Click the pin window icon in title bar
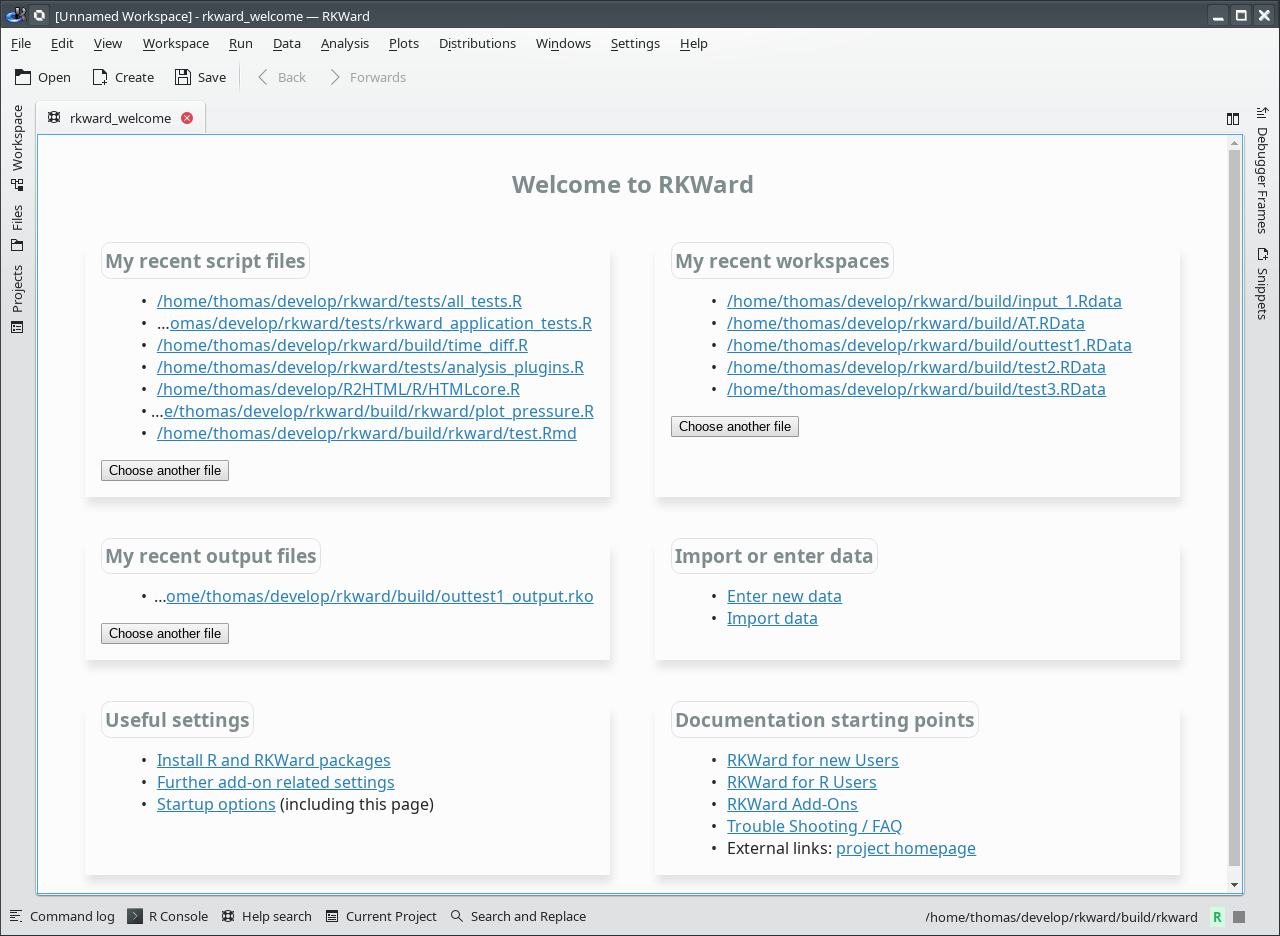This screenshot has width=1280, height=936. coord(39,15)
